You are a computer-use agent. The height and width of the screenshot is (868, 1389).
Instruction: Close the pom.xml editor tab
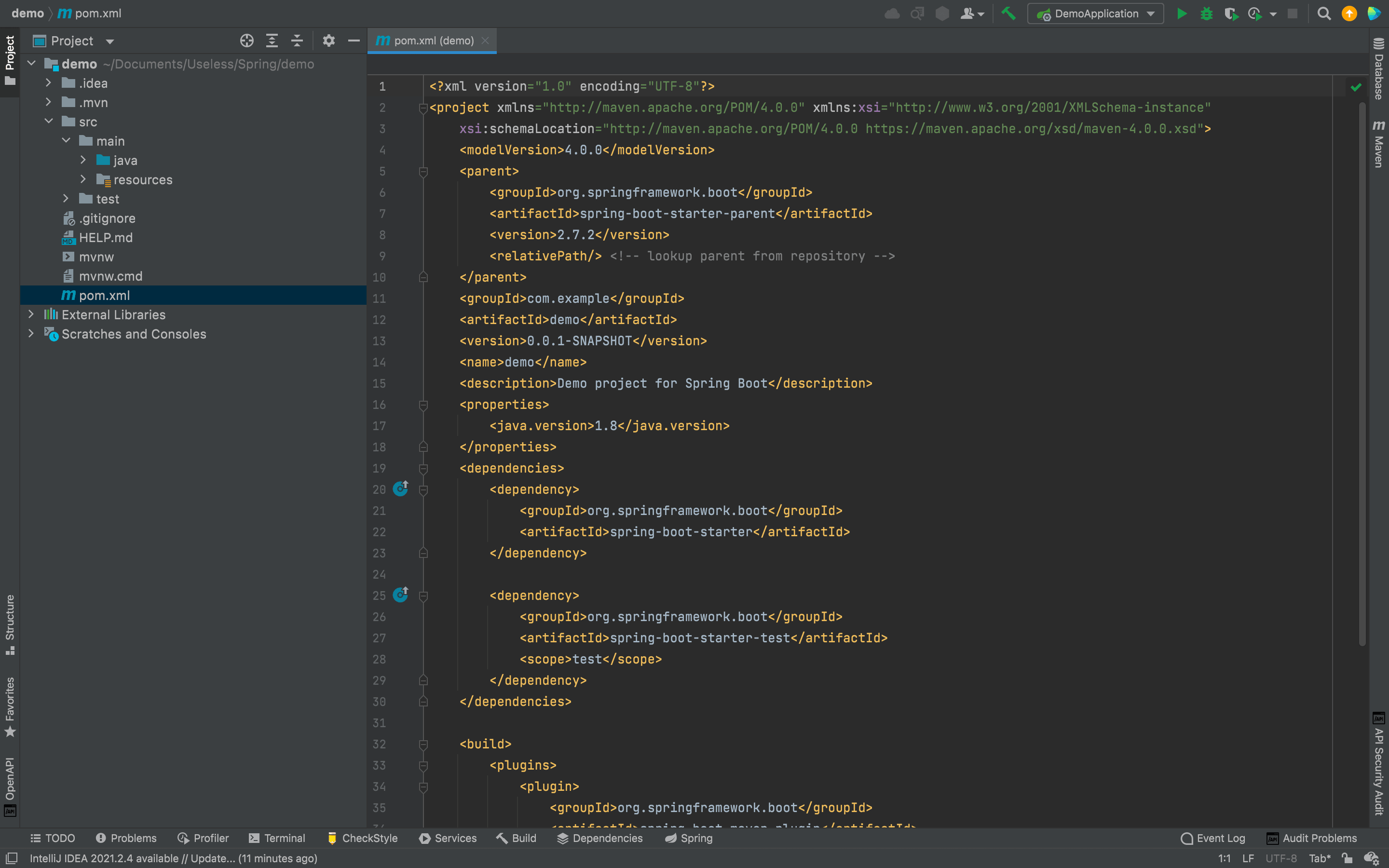click(x=485, y=41)
